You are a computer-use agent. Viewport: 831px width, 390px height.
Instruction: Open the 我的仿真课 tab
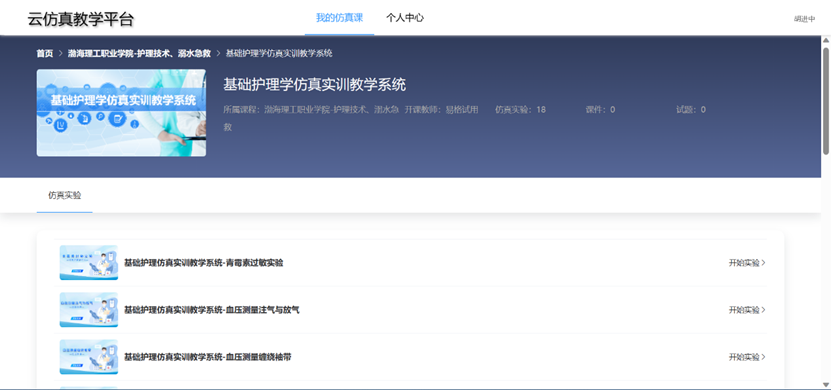tap(339, 17)
